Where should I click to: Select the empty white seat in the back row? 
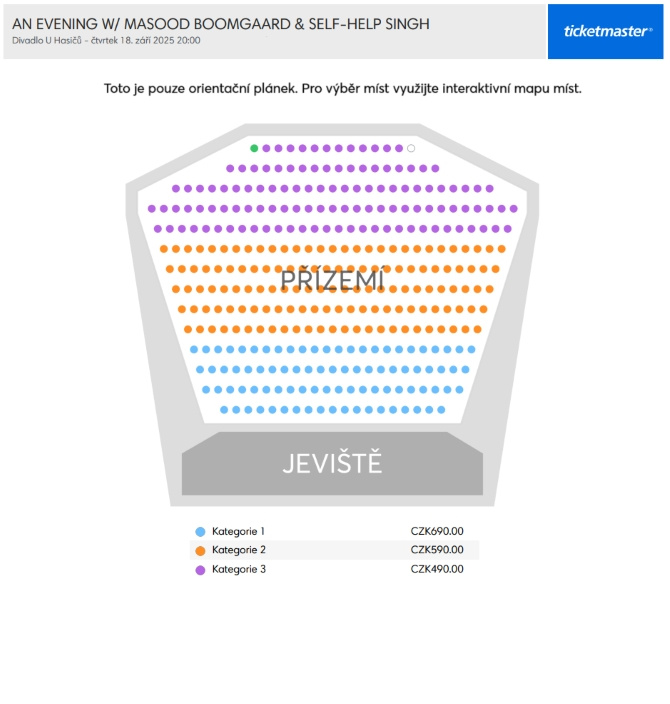[x=411, y=148]
